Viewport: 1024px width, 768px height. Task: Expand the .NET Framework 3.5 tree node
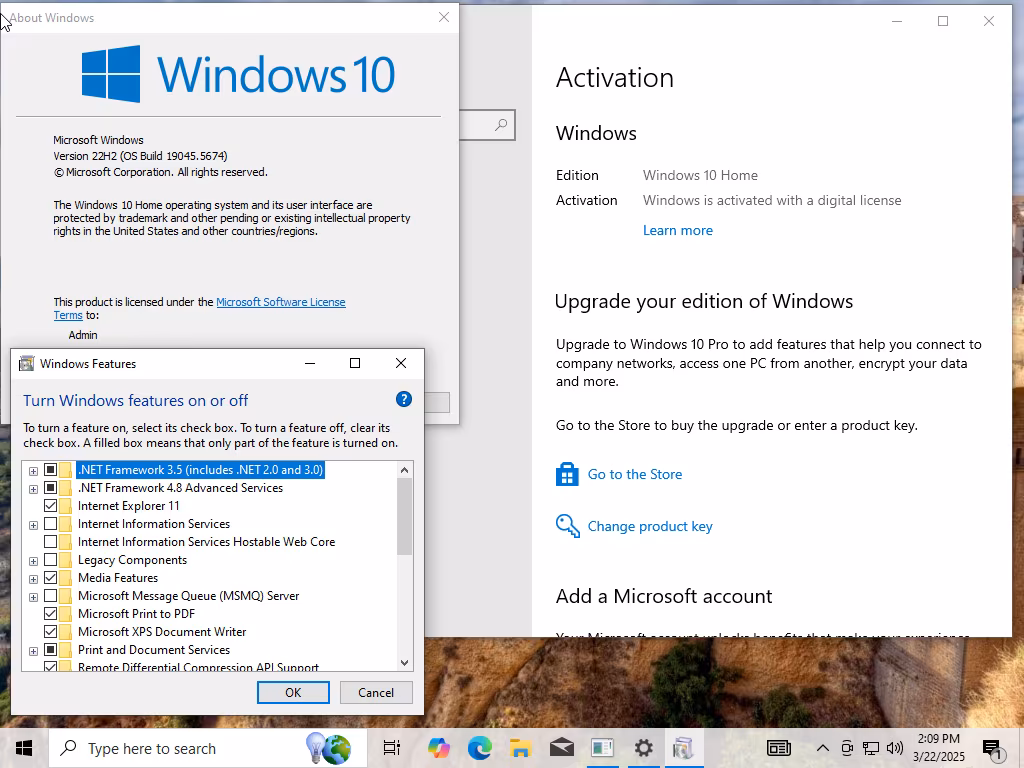(33, 470)
